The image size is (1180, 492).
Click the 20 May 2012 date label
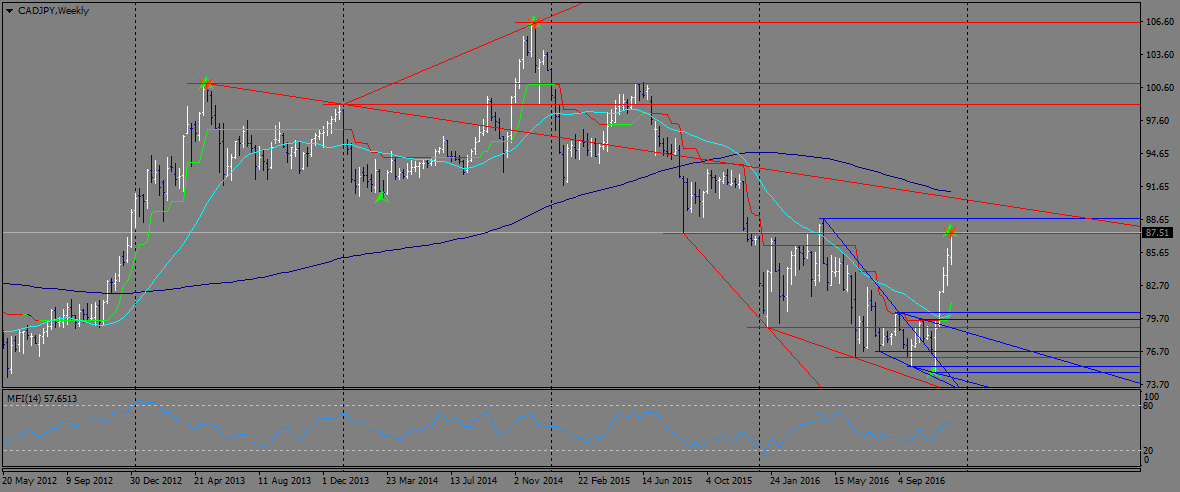30,479
